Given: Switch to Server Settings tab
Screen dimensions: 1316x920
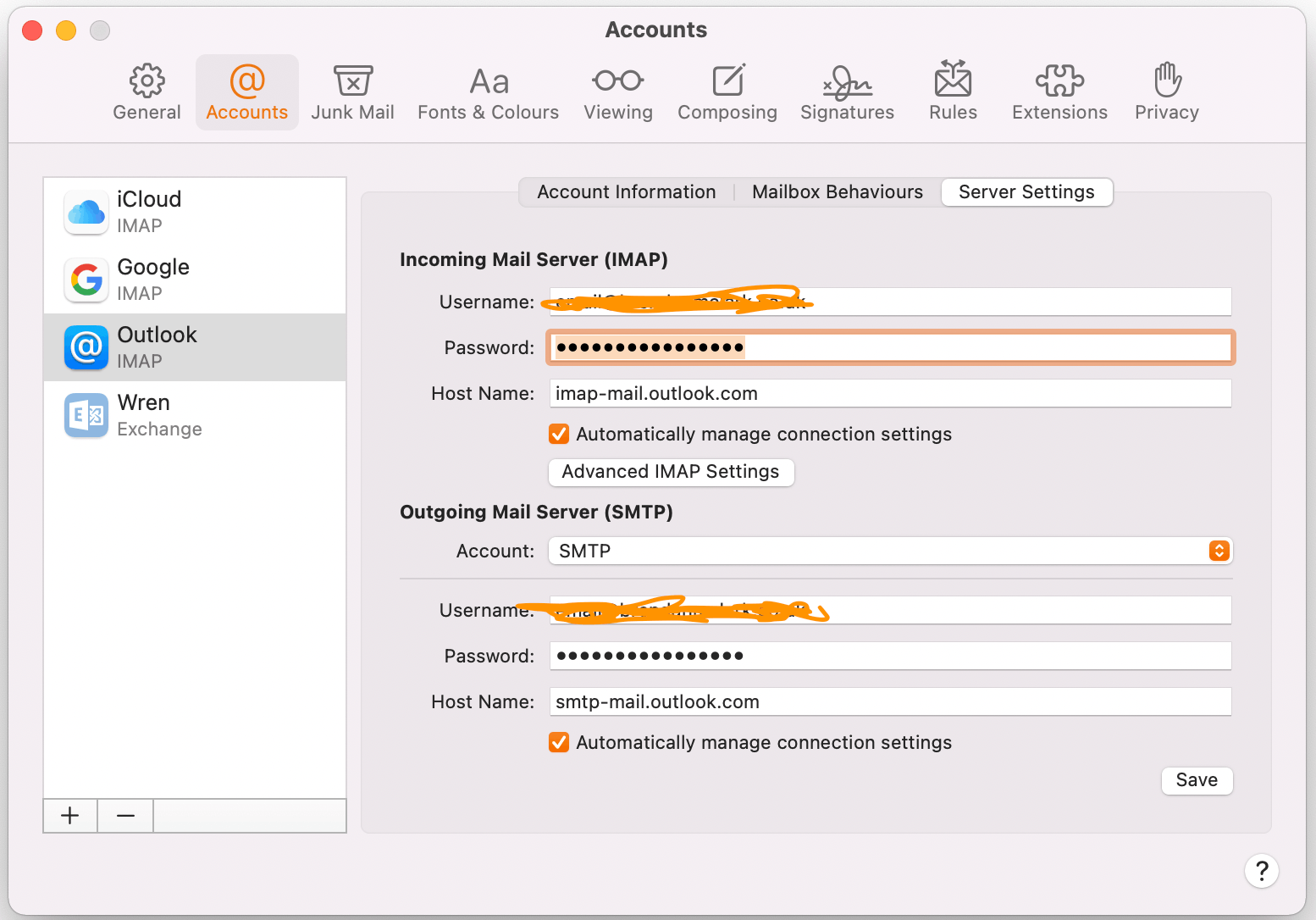Looking at the screenshot, I should pyautogui.click(x=1026, y=192).
